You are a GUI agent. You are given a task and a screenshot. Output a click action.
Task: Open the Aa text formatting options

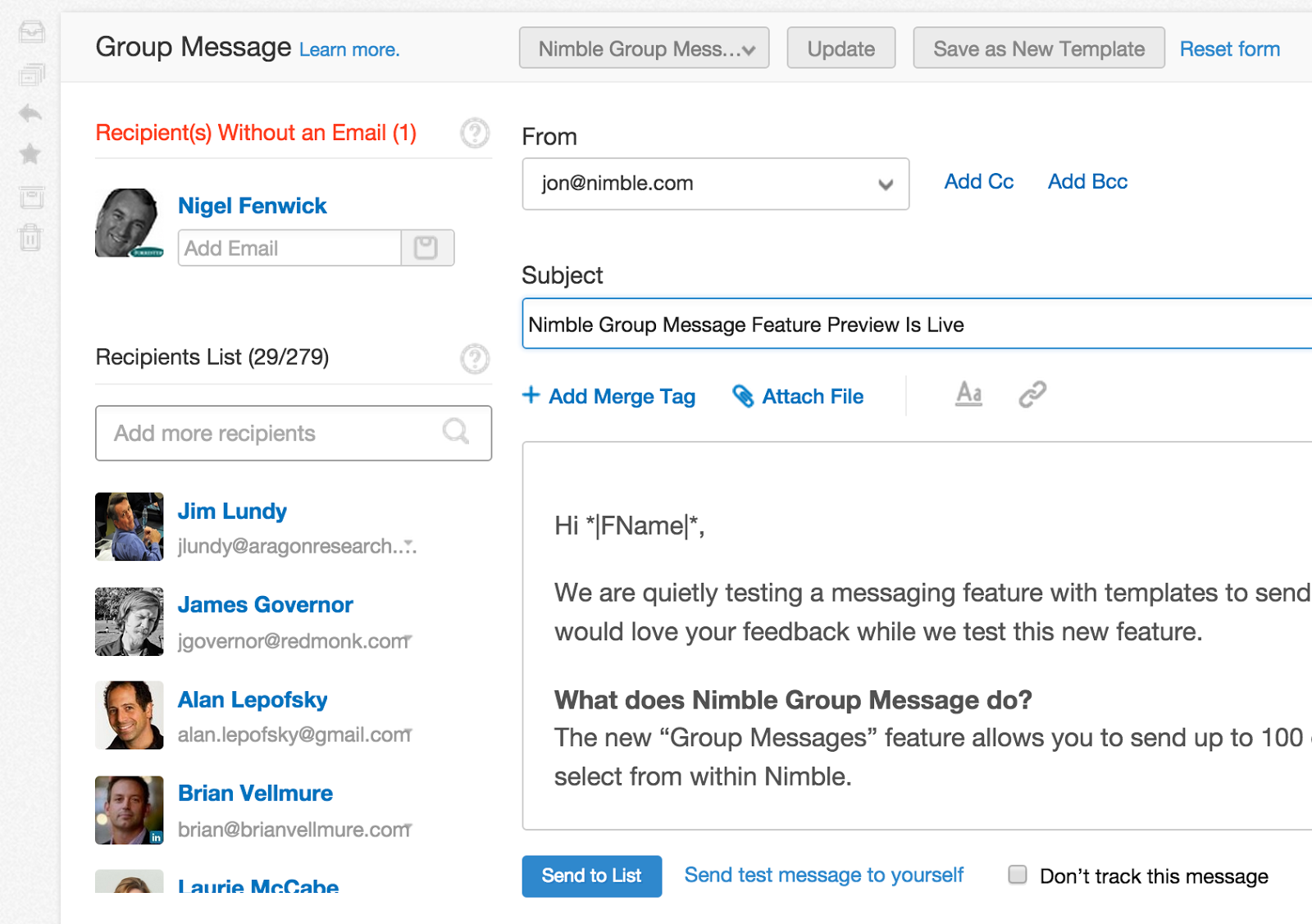(x=968, y=394)
